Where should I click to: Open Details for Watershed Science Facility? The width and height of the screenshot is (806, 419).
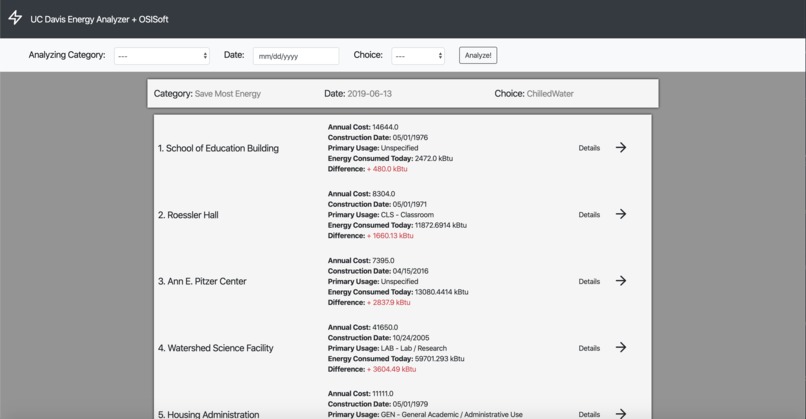pyautogui.click(x=589, y=349)
